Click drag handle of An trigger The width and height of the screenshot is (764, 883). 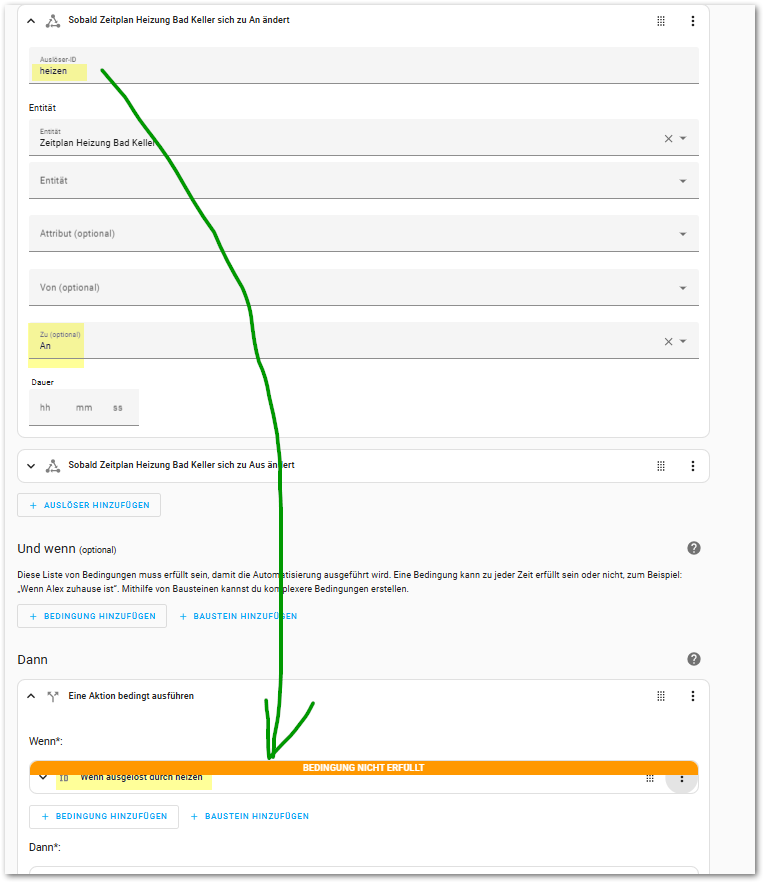[661, 20]
